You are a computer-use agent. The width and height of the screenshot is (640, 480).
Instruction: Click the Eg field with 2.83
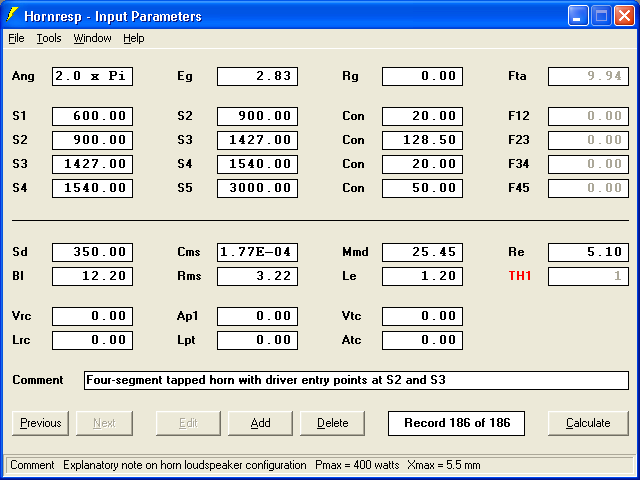tap(258, 76)
